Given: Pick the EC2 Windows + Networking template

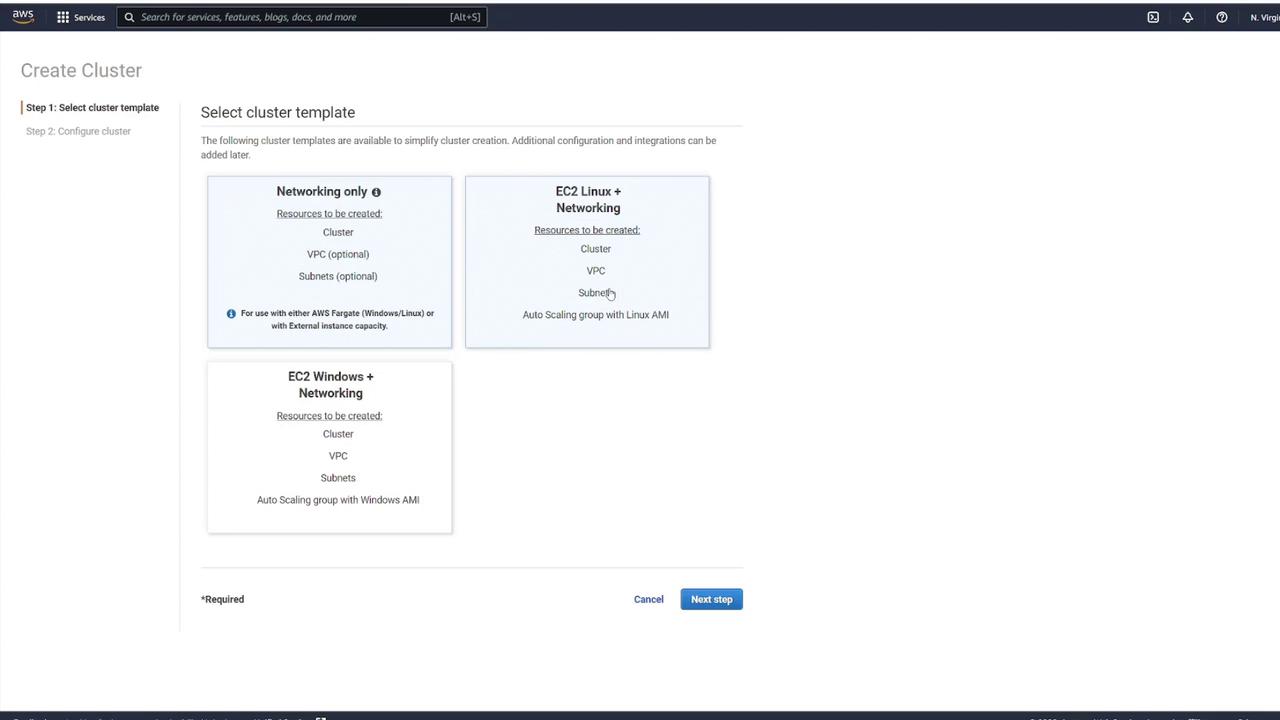Looking at the screenshot, I should (x=329, y=447).
